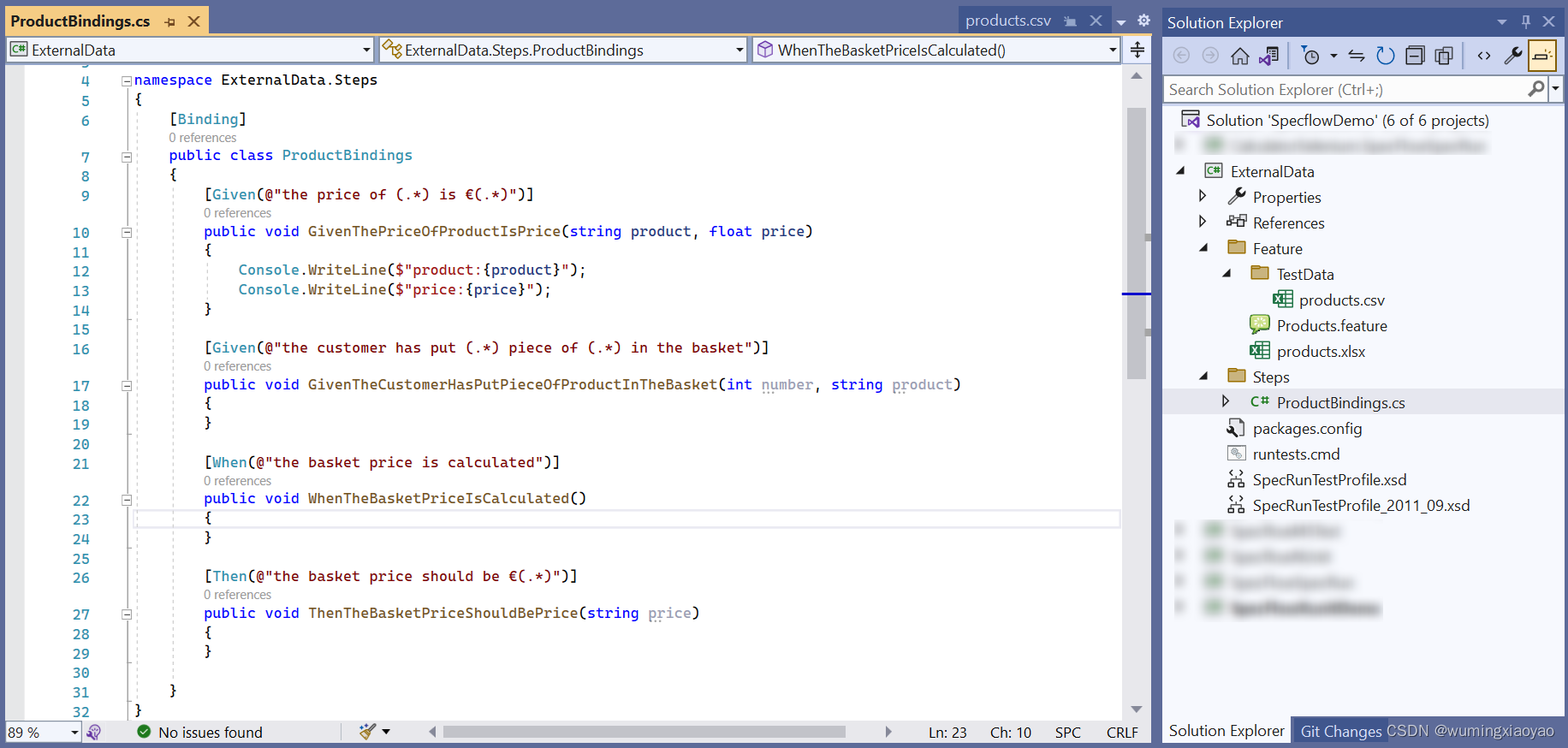Collapse the ThenTheBasketPriceShouldBePrice method outline
The width and height of the screenshot is (1568, 748).
pyautogui.click(x=127, y=614)
